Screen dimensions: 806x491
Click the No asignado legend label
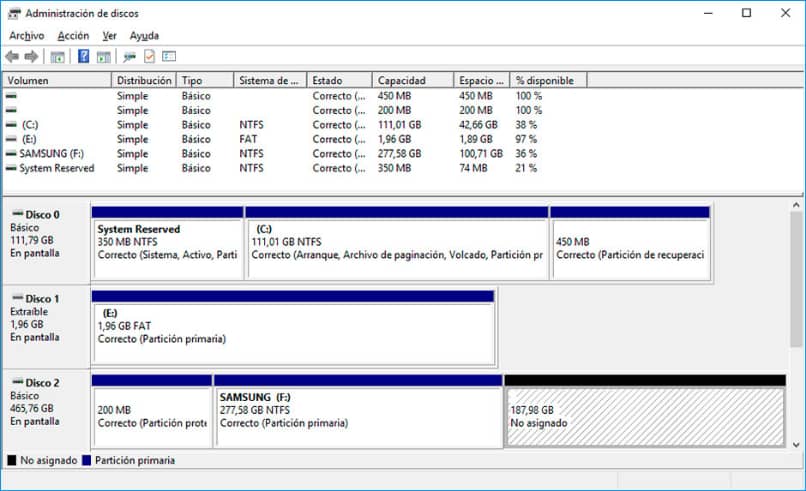[49, 460]
